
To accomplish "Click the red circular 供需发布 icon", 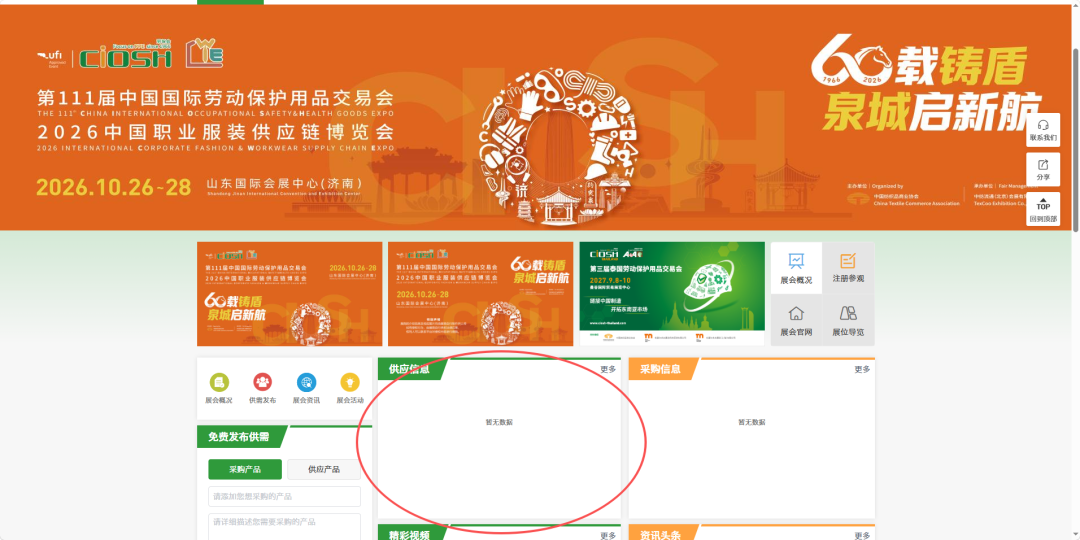I will pos(262,382).
